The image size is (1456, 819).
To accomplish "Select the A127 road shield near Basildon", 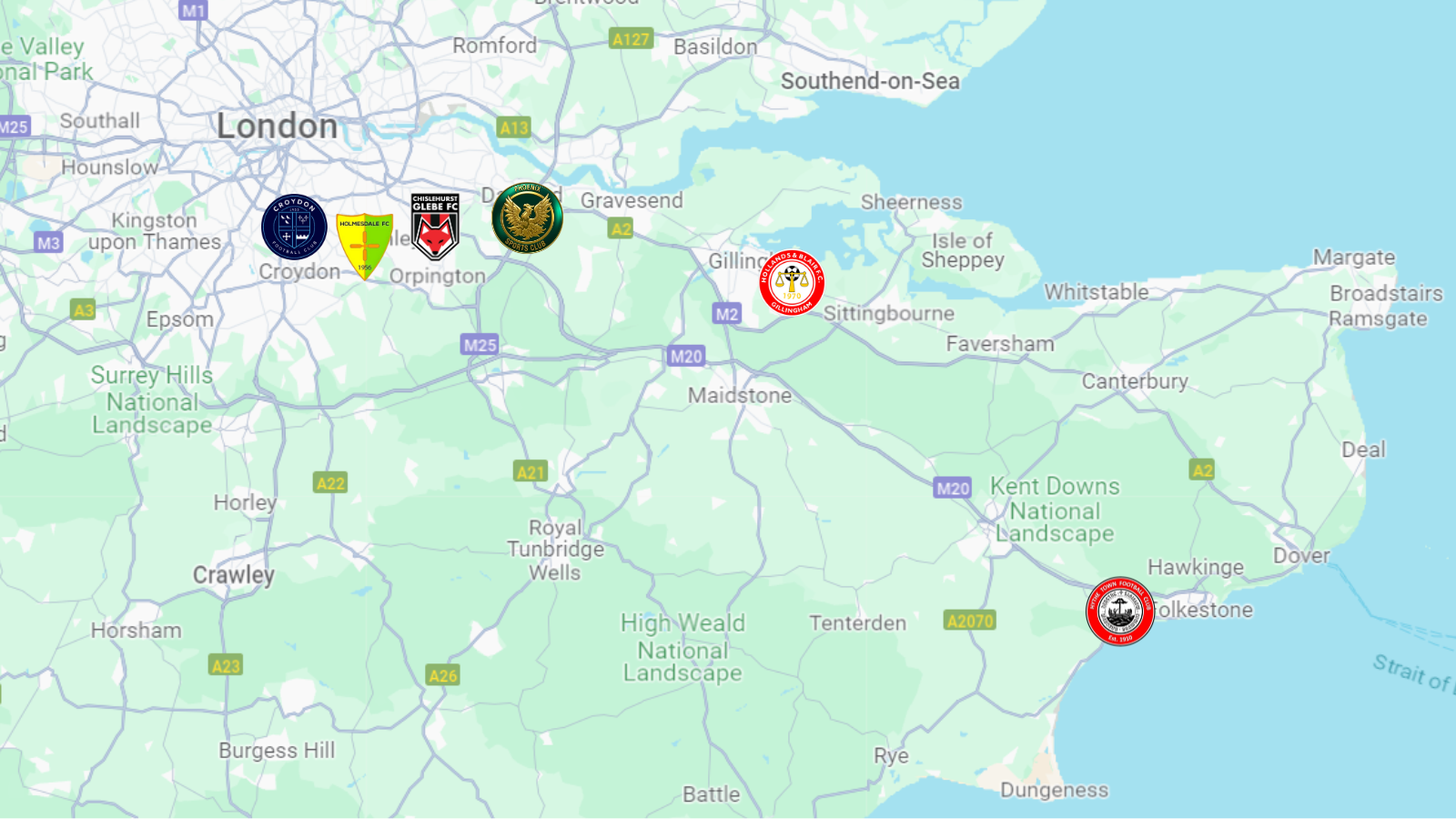I will (631, 39).
